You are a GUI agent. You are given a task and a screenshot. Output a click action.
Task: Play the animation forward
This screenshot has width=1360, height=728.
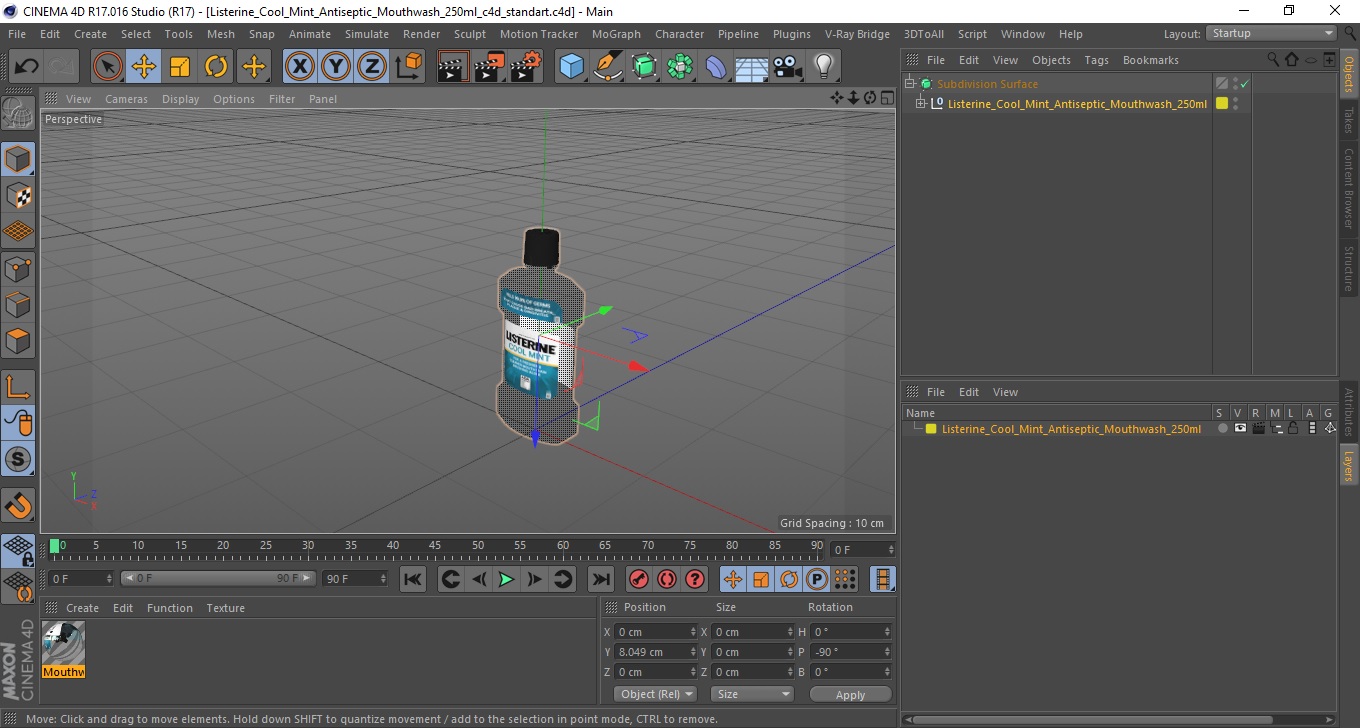click(x=506, y=579)
